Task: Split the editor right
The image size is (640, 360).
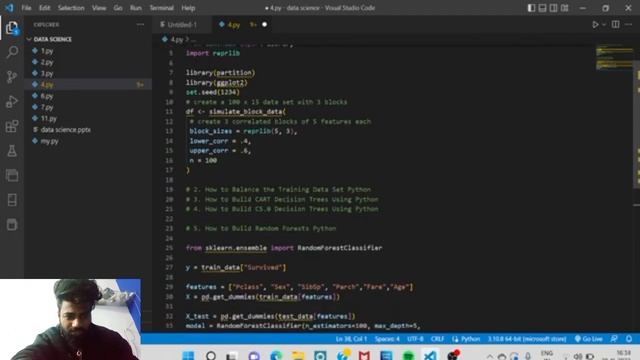Action: tap(616, 24)
